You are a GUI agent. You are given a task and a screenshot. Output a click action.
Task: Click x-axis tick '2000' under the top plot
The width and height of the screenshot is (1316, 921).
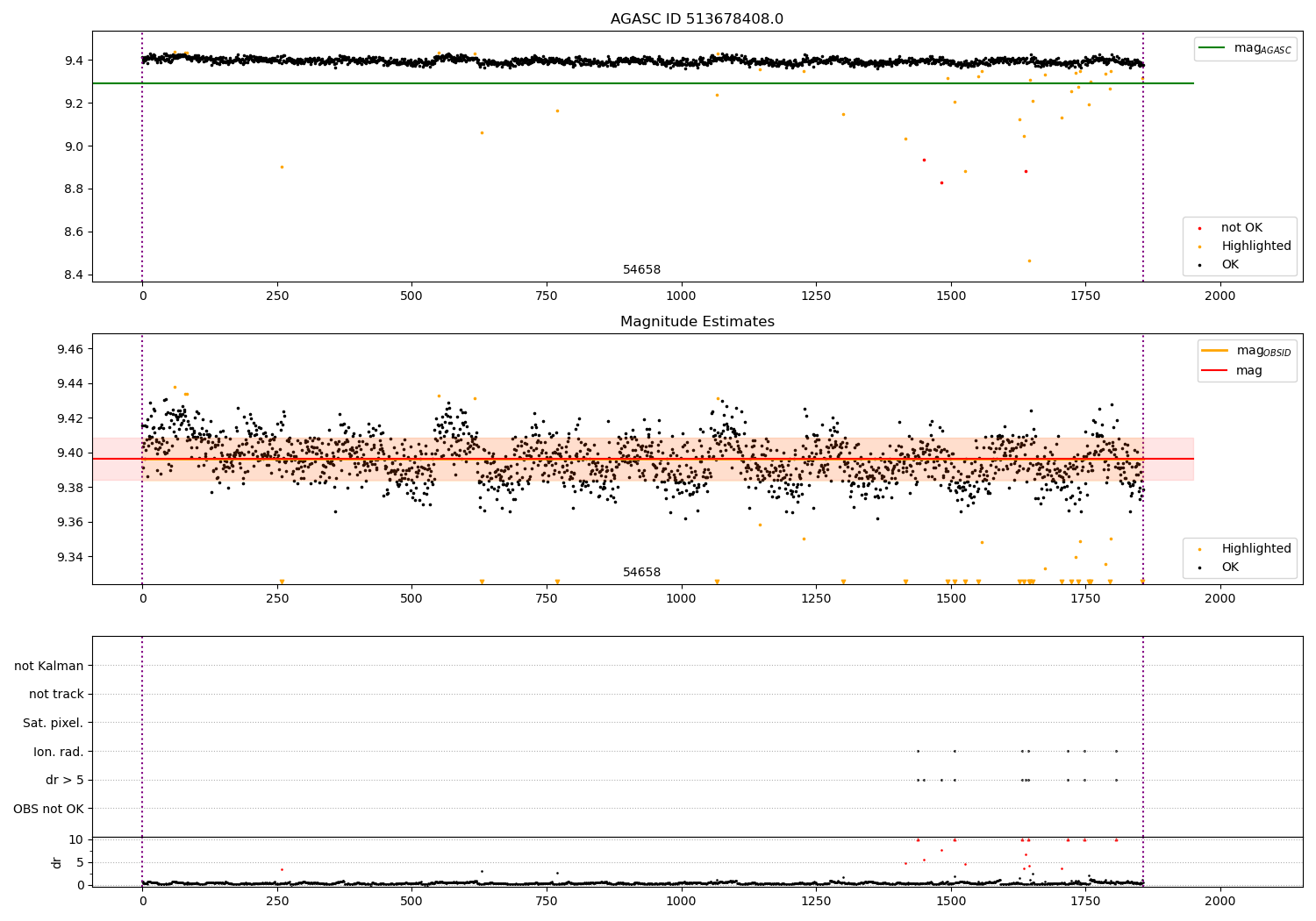[x=1219, y=296]
